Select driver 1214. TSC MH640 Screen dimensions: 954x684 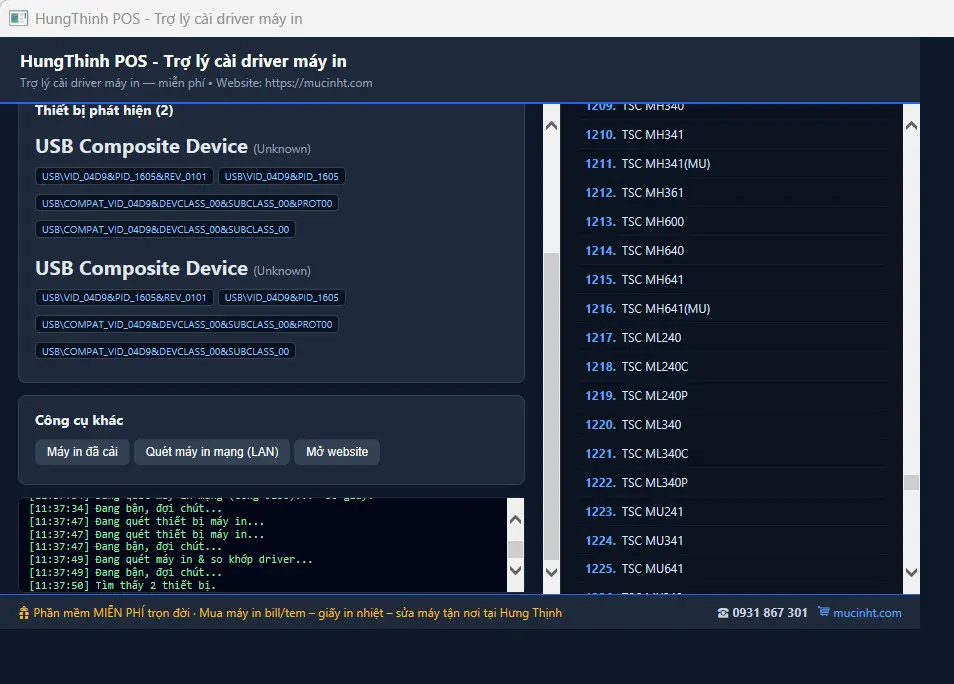point(733,251)
